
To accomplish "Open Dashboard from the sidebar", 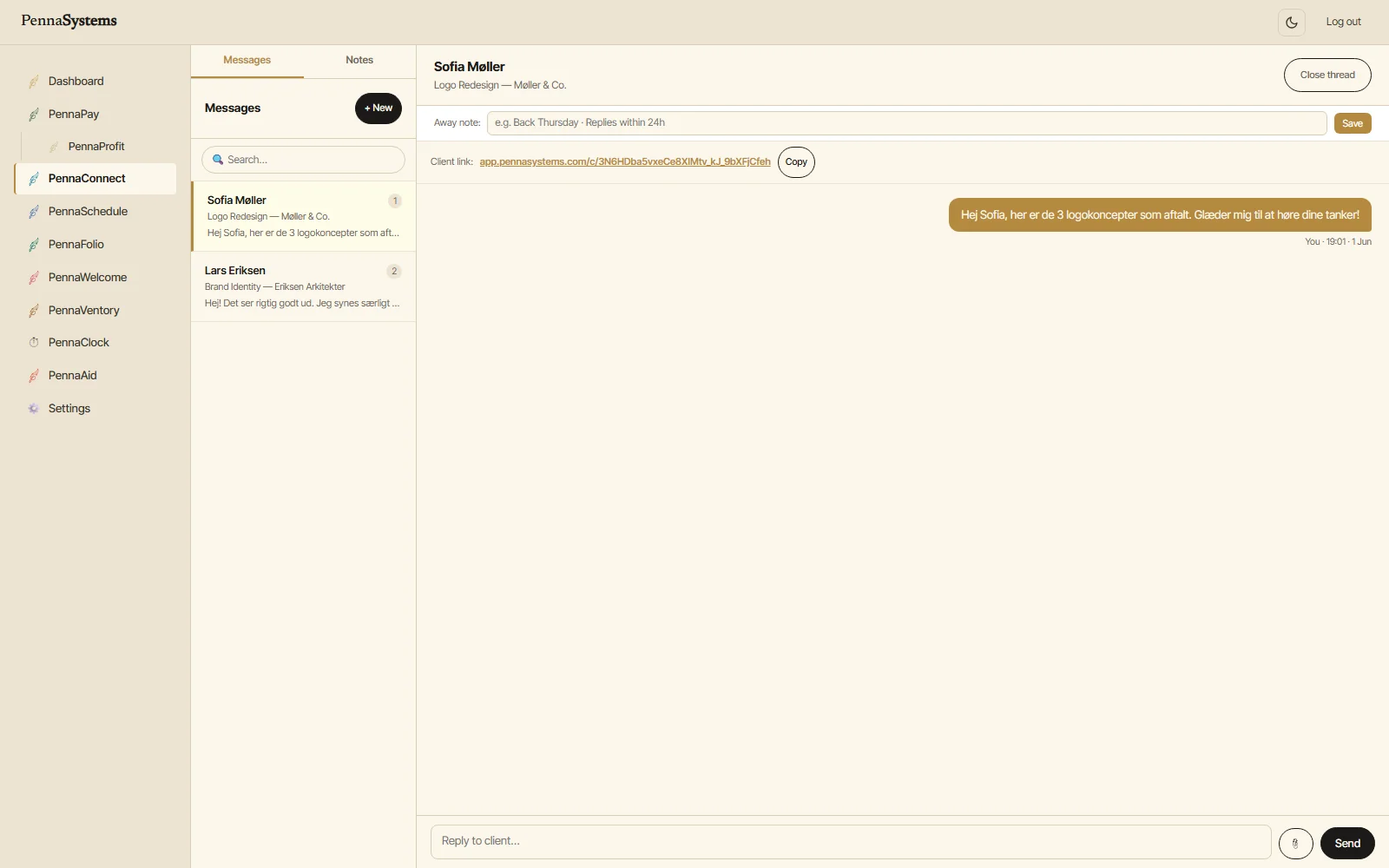I will (x=95, y=82).
